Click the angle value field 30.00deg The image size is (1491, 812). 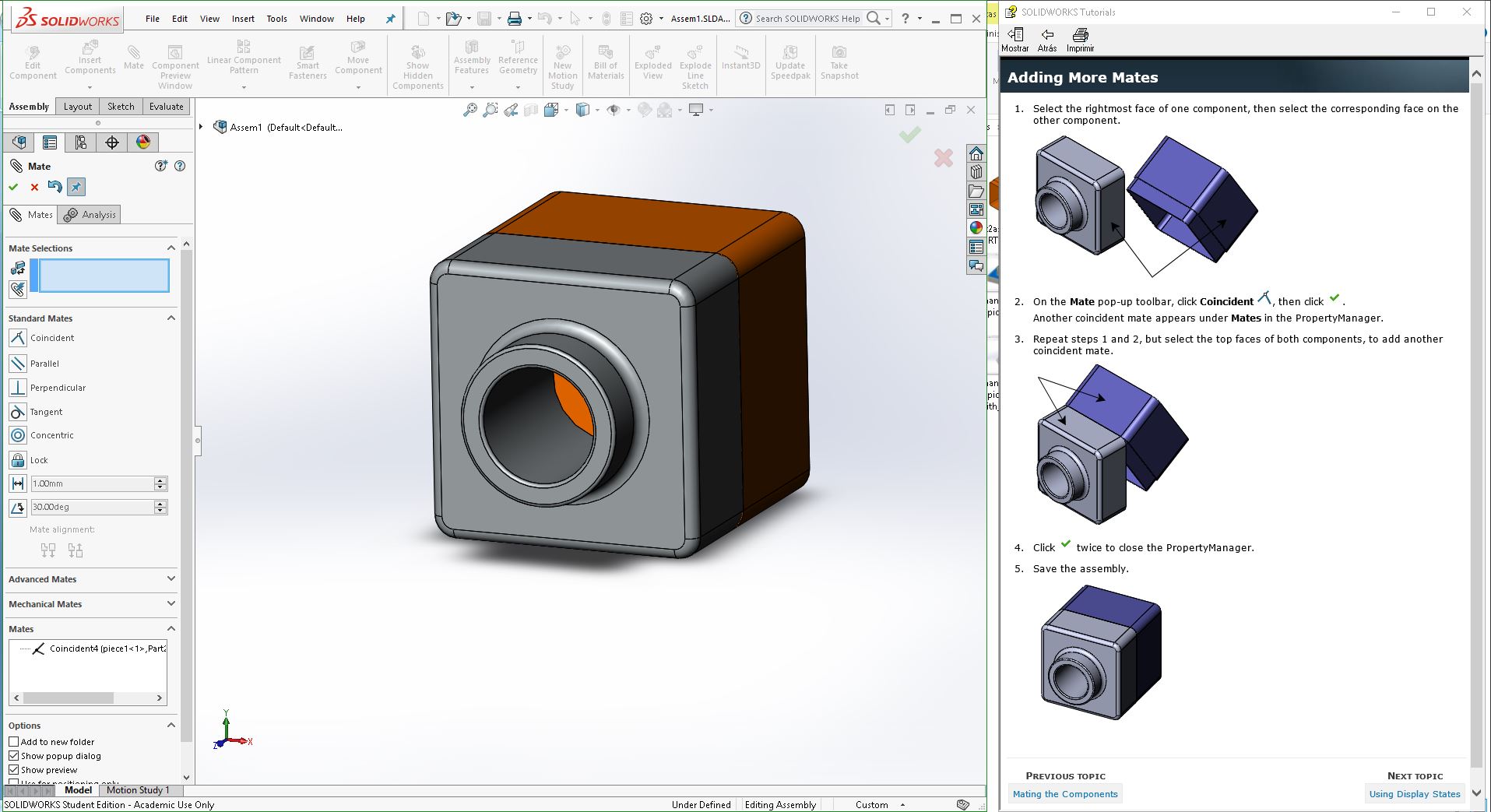pyautogui.click(x=92, y=507)
